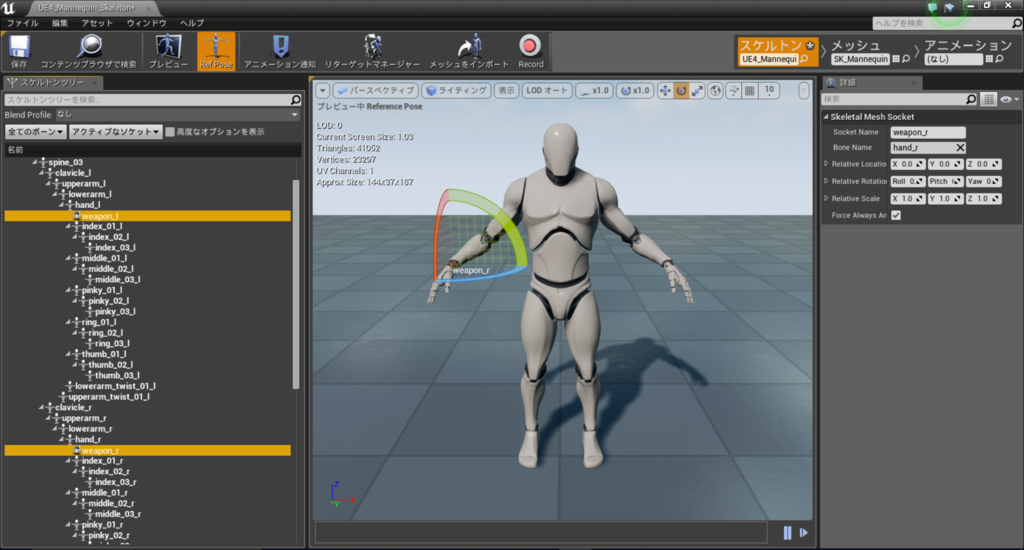Open animation picker grid icon beside (なし)

tap(989, 59)
